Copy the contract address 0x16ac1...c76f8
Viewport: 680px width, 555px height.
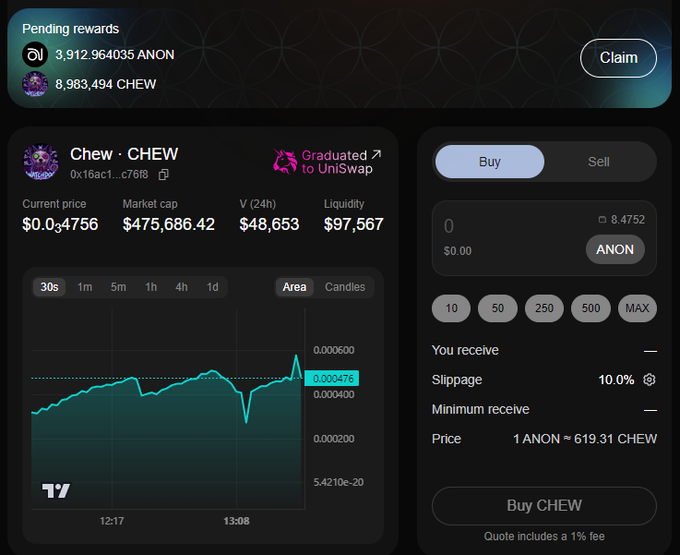[163, 175]
